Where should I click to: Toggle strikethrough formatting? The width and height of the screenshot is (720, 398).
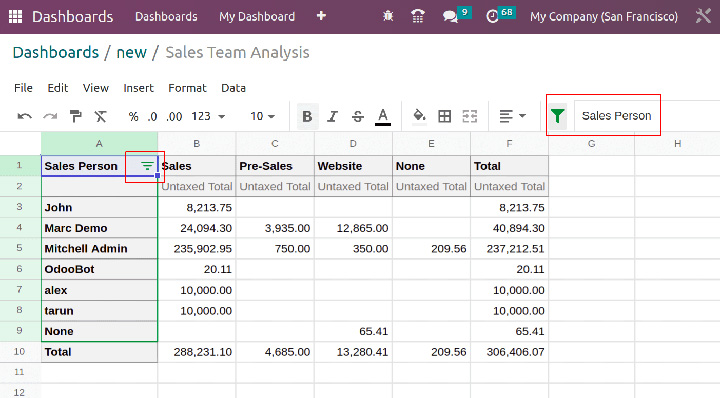pyautogui.click(x=358, y=117)
